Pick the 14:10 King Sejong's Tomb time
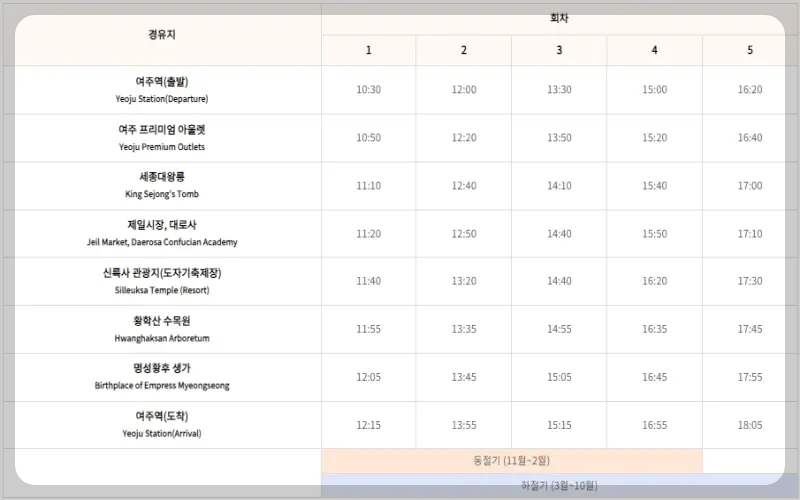The image size is (800, 500). [x=559, y=186]
